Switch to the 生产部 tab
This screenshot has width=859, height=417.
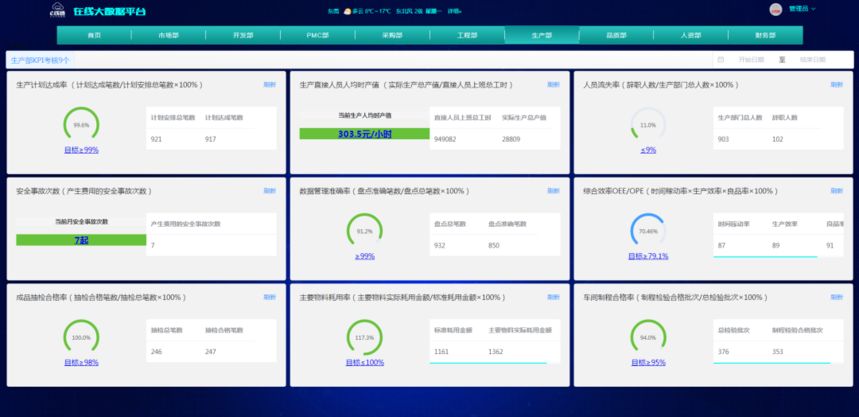(x=542, y=35)
